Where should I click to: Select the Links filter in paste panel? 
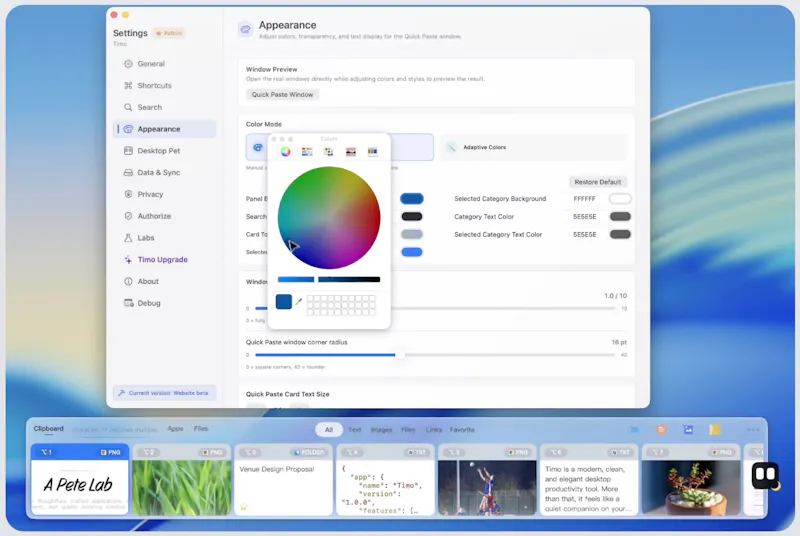point(434,430)
